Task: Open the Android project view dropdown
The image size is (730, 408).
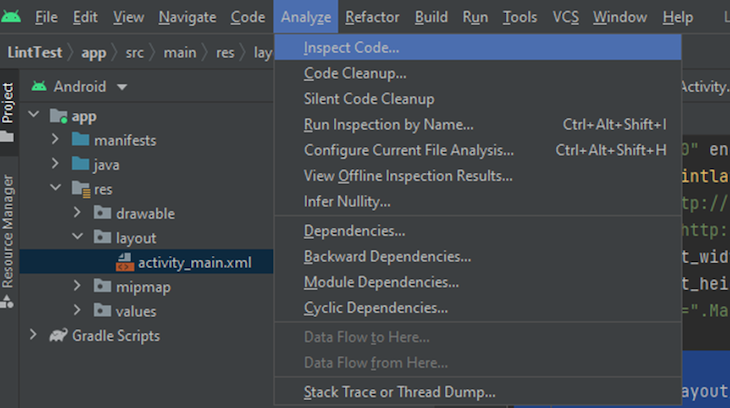Action: [x=122, y=87]
